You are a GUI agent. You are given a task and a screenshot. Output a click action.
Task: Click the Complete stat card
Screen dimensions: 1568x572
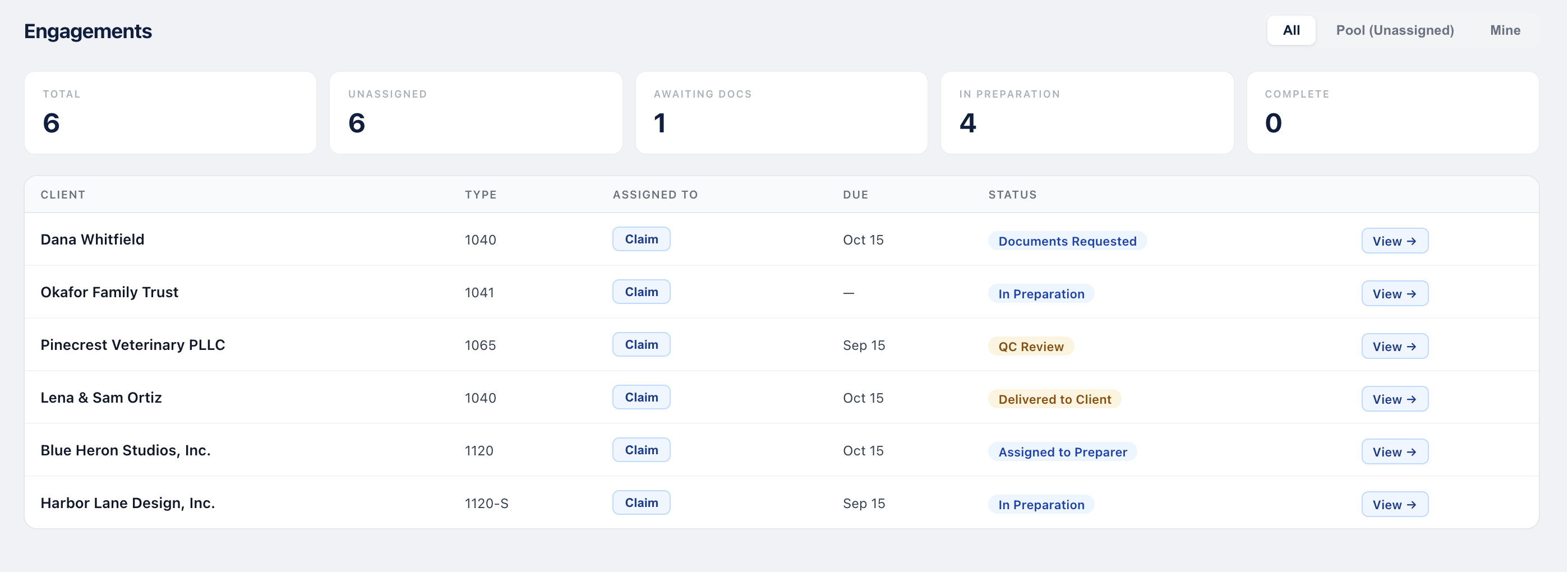pyautogui.click(x=1392, y=113)
